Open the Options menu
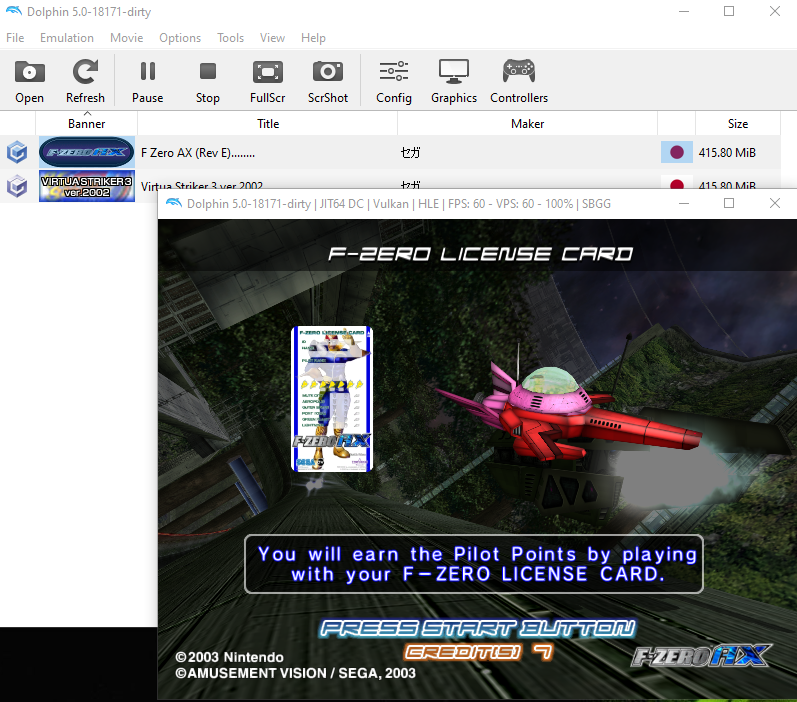Image resolution: width=797 pixels, height=702 pixels. pyautogui.click(x=180, y=38)
